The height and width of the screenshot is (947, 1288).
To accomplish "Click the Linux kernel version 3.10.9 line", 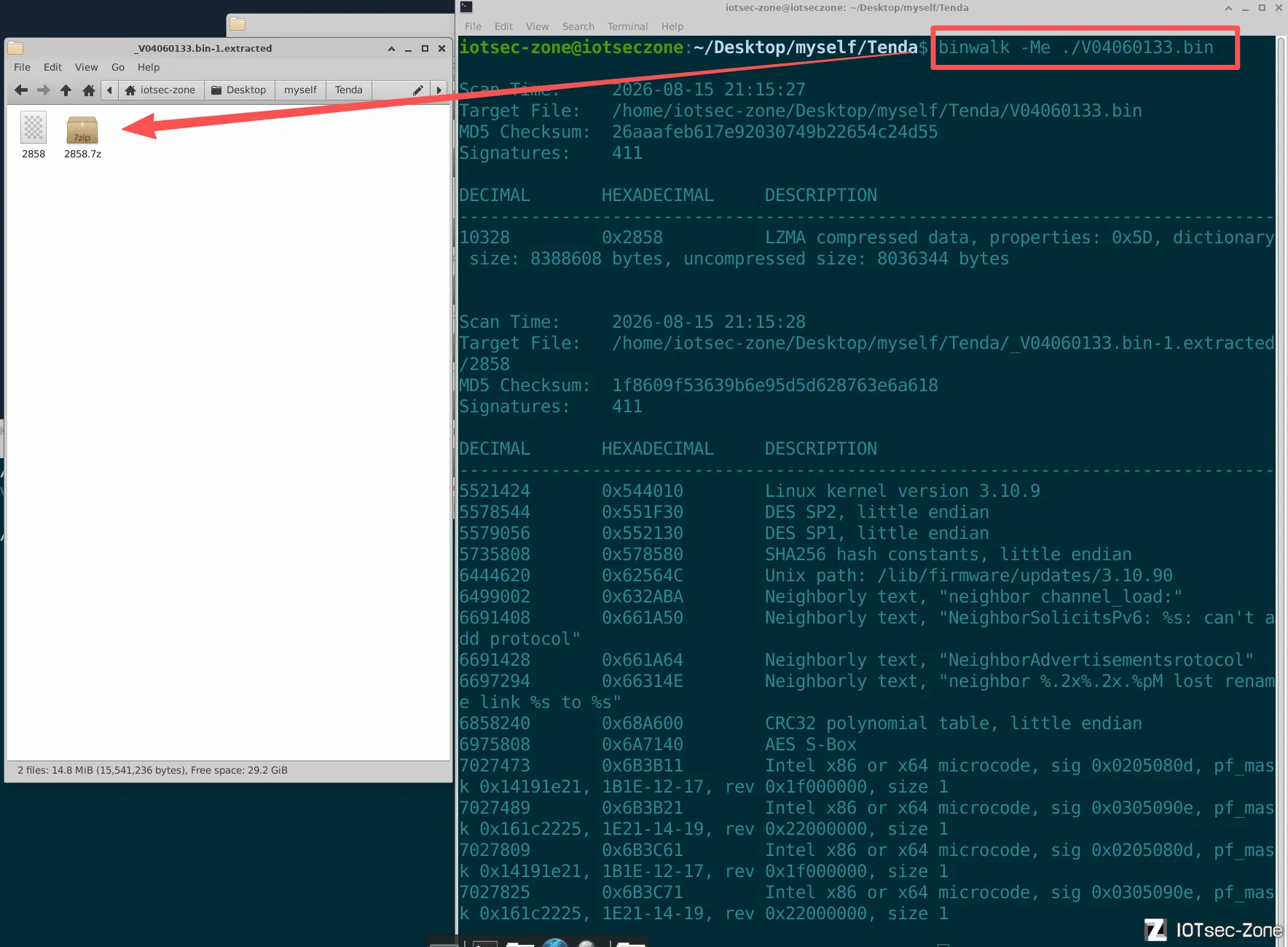I will tap(903, 491).
